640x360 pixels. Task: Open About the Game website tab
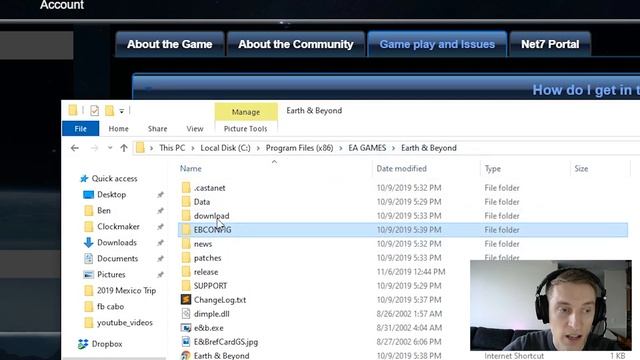[170, 44]
